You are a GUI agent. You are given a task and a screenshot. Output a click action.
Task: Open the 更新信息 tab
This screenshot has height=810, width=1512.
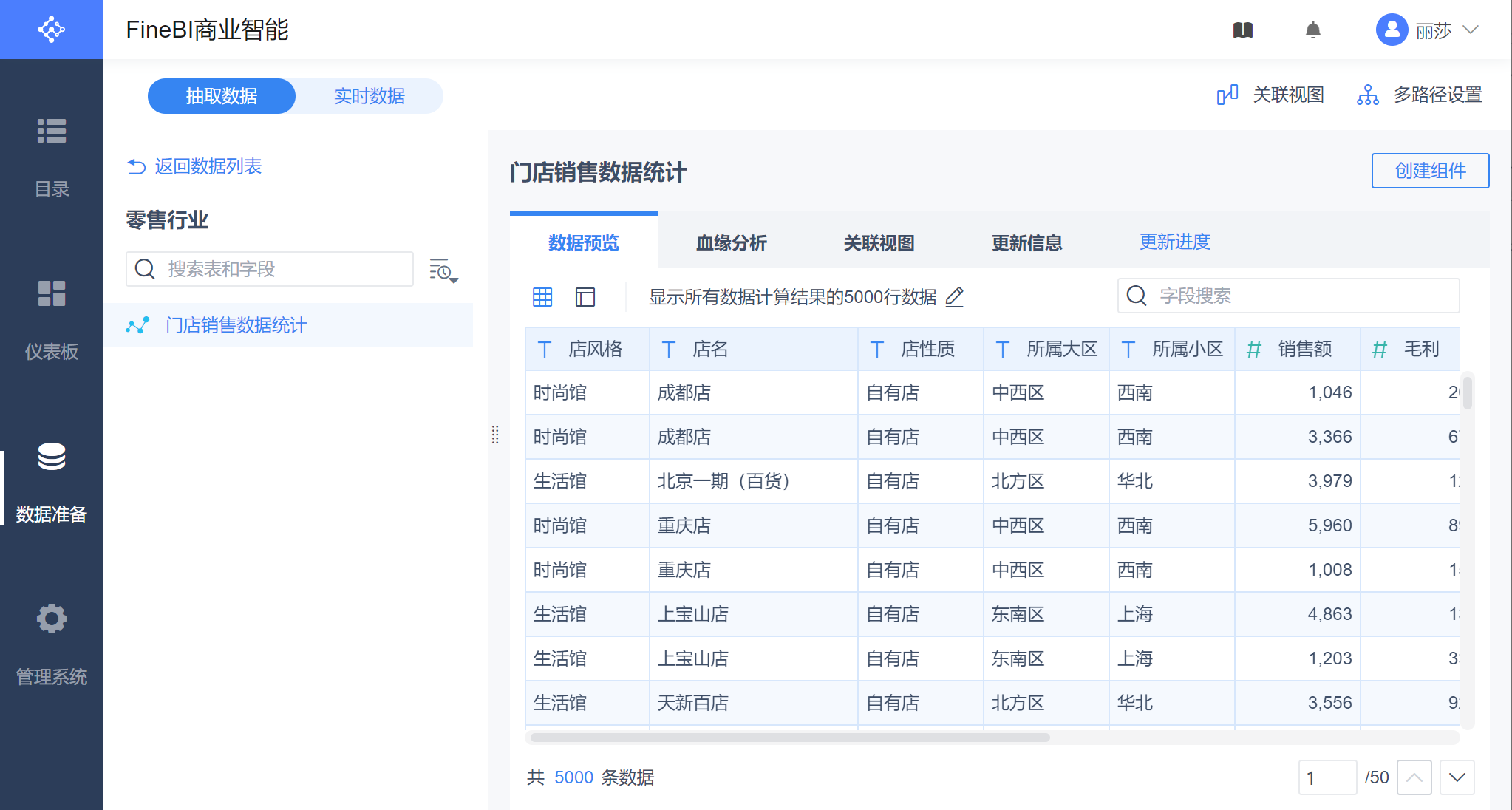pos(1026,242)
